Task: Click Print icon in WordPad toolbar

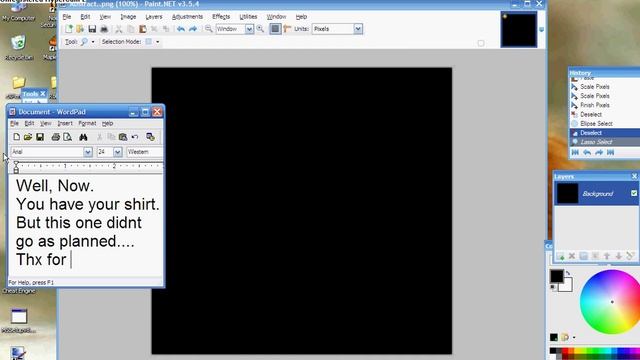Action: coord(56,137)
